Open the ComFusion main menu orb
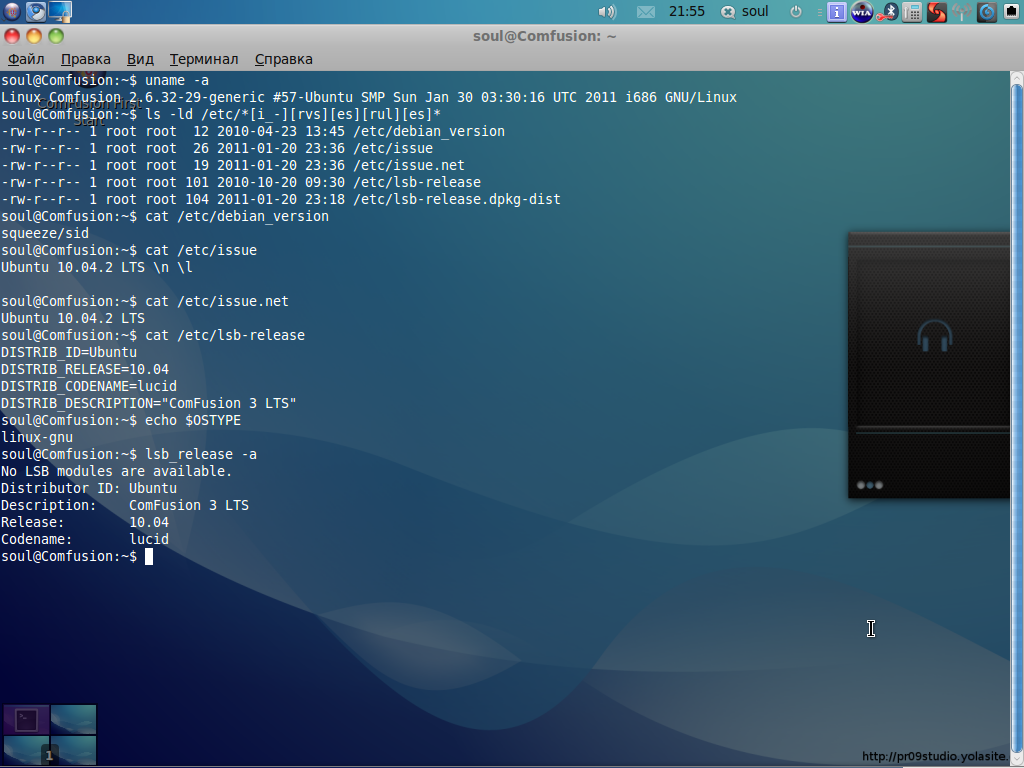 pos(12,11)
